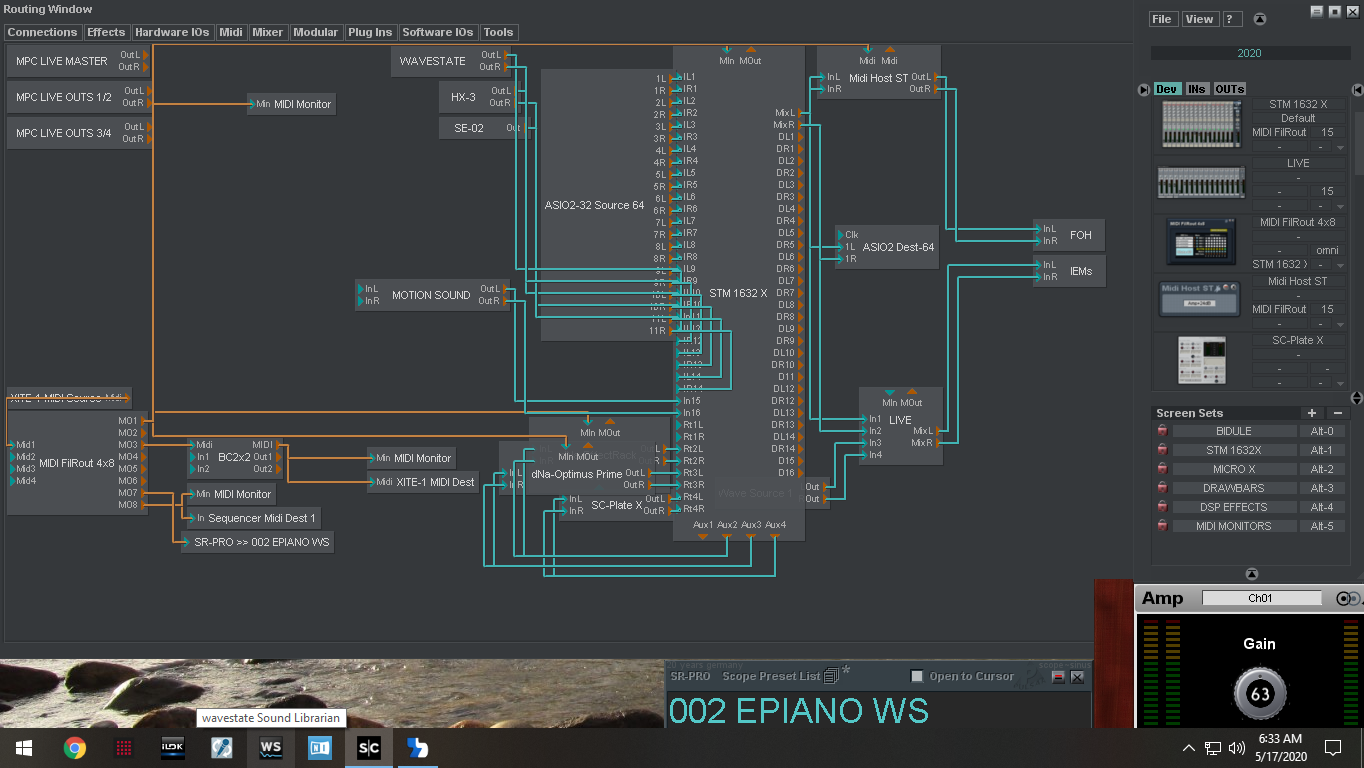Open the Scope Preset List icon
Image resolution: width=1364 pixels, height=768 pixels.
831,677
